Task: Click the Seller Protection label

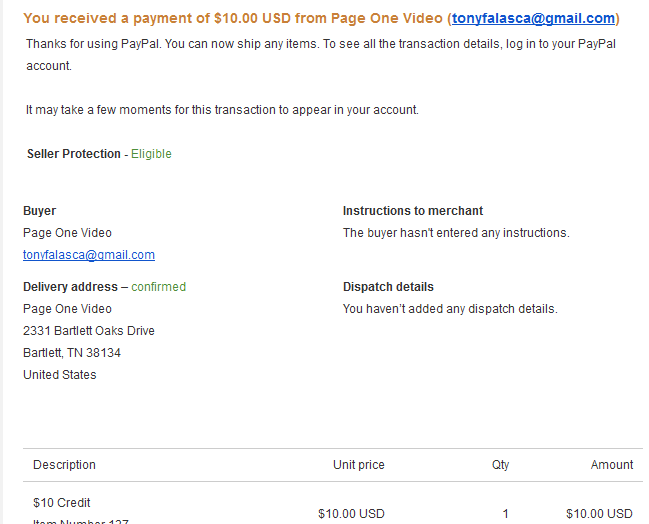Action: [74, 154]
